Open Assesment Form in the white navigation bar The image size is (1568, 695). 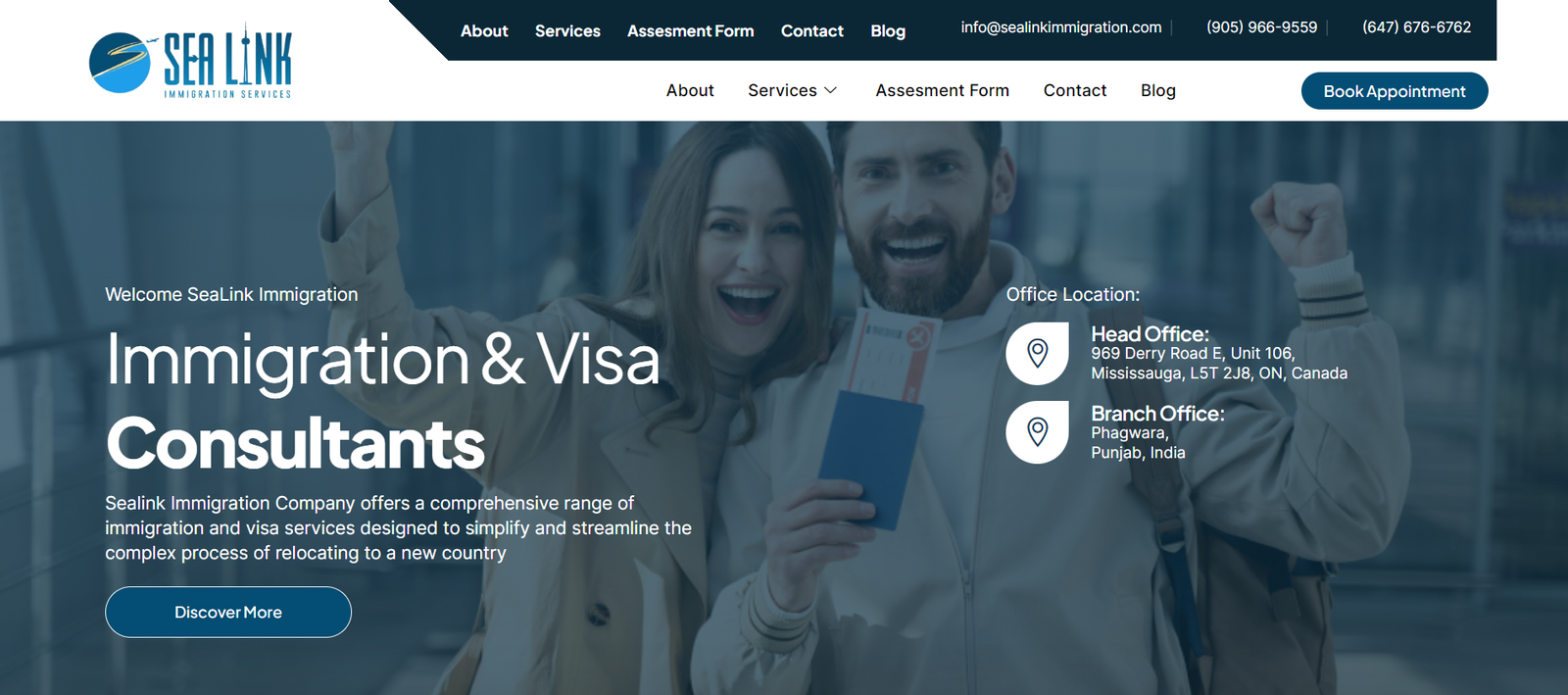tap(943, 90)
